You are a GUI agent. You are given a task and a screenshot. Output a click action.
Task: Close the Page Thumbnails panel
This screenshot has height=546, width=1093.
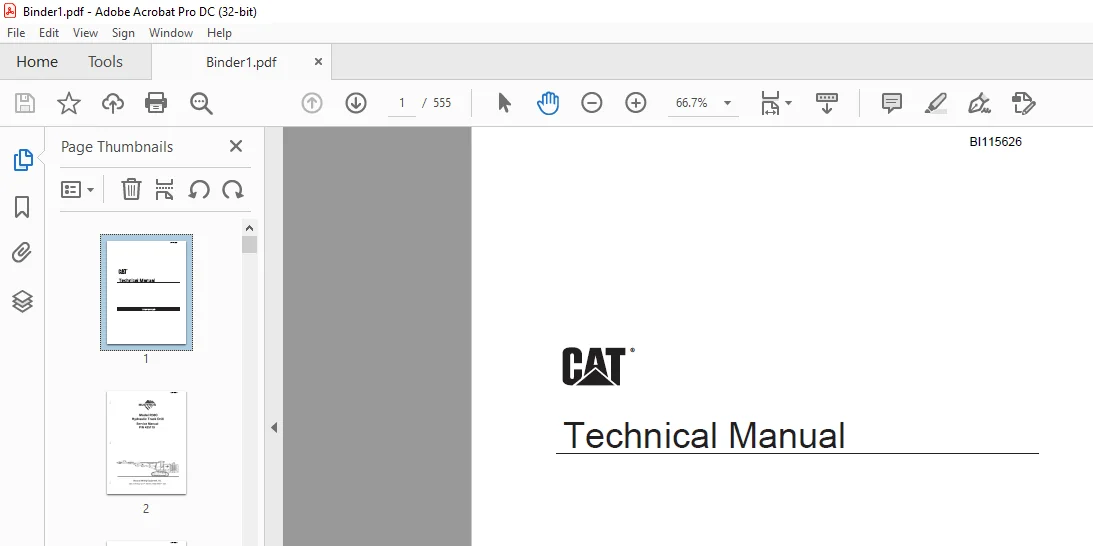coord(236,146)
